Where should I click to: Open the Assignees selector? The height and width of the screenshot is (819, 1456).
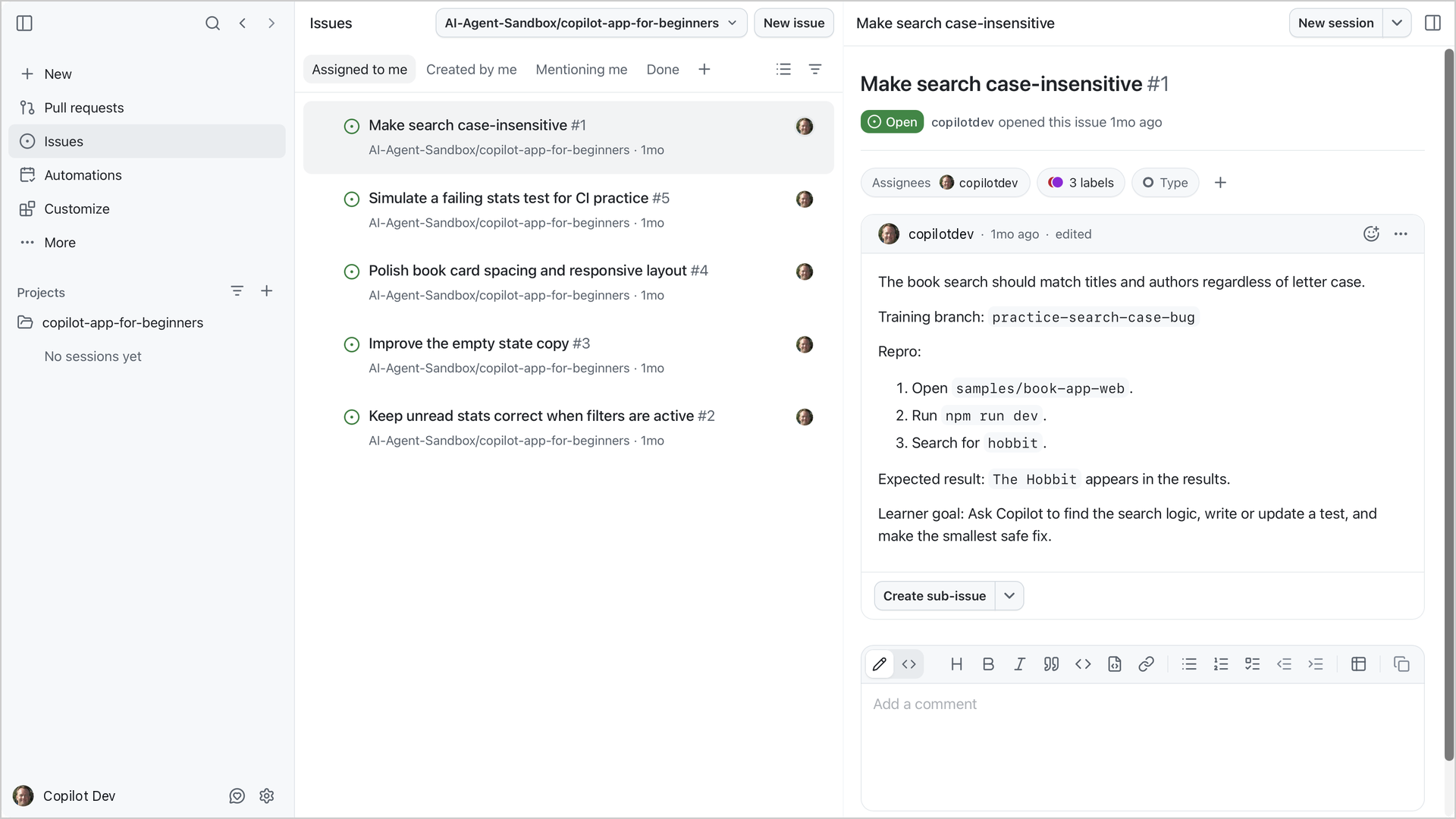pyautogui.click(x=945, y=183)
